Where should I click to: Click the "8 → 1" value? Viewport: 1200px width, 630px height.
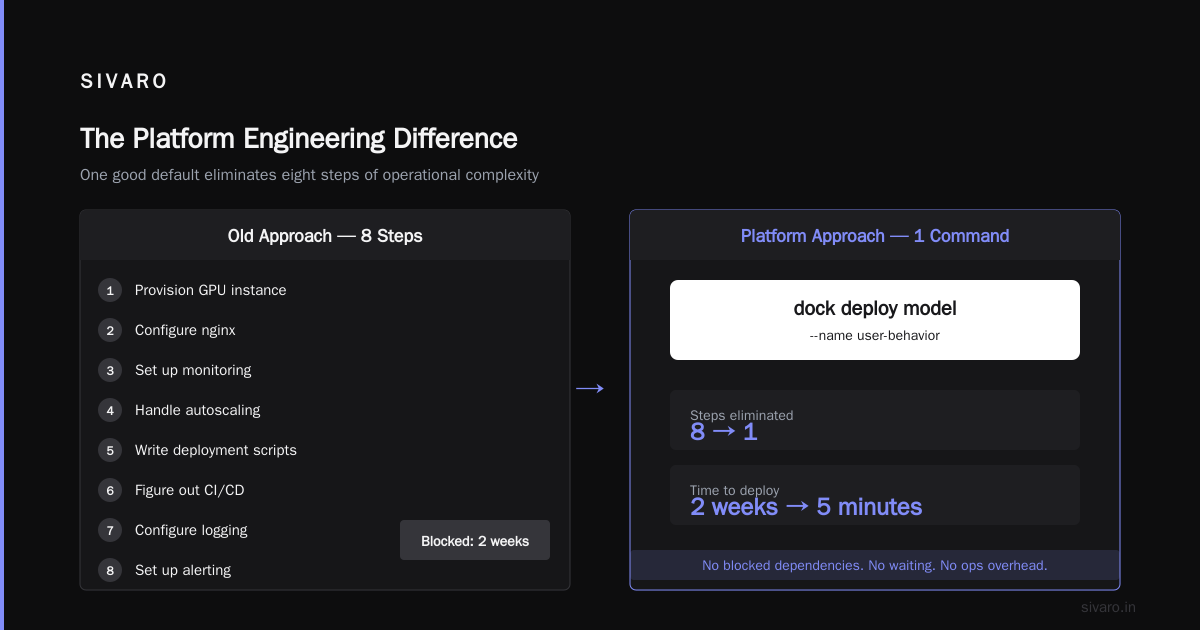pyautogui.click(x=724, y=432)
